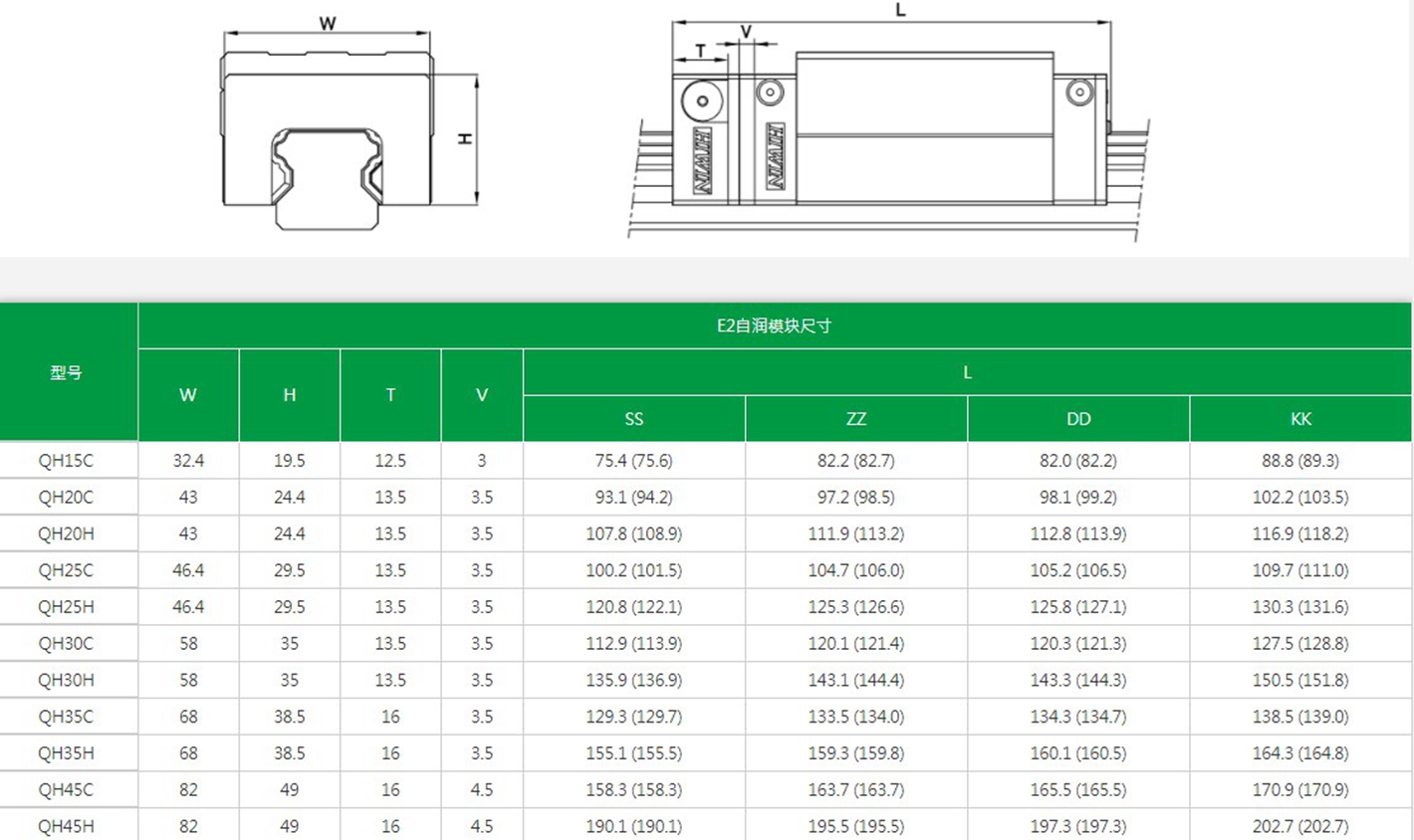Select the ZZ column header
This screenshot has height=840, width=1414.
point(855,419)
